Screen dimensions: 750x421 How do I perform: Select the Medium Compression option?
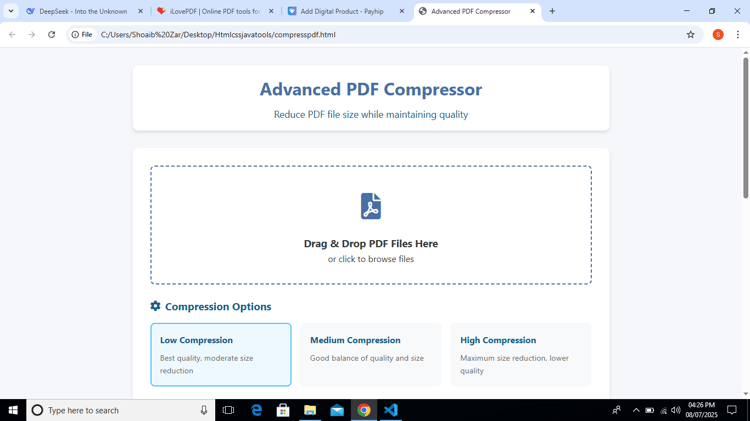(371, 355)
